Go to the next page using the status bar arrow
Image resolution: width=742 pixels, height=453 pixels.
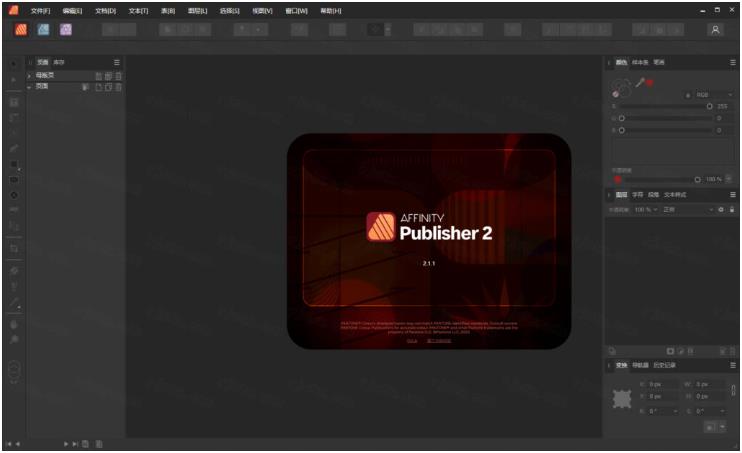click(66, 444)
